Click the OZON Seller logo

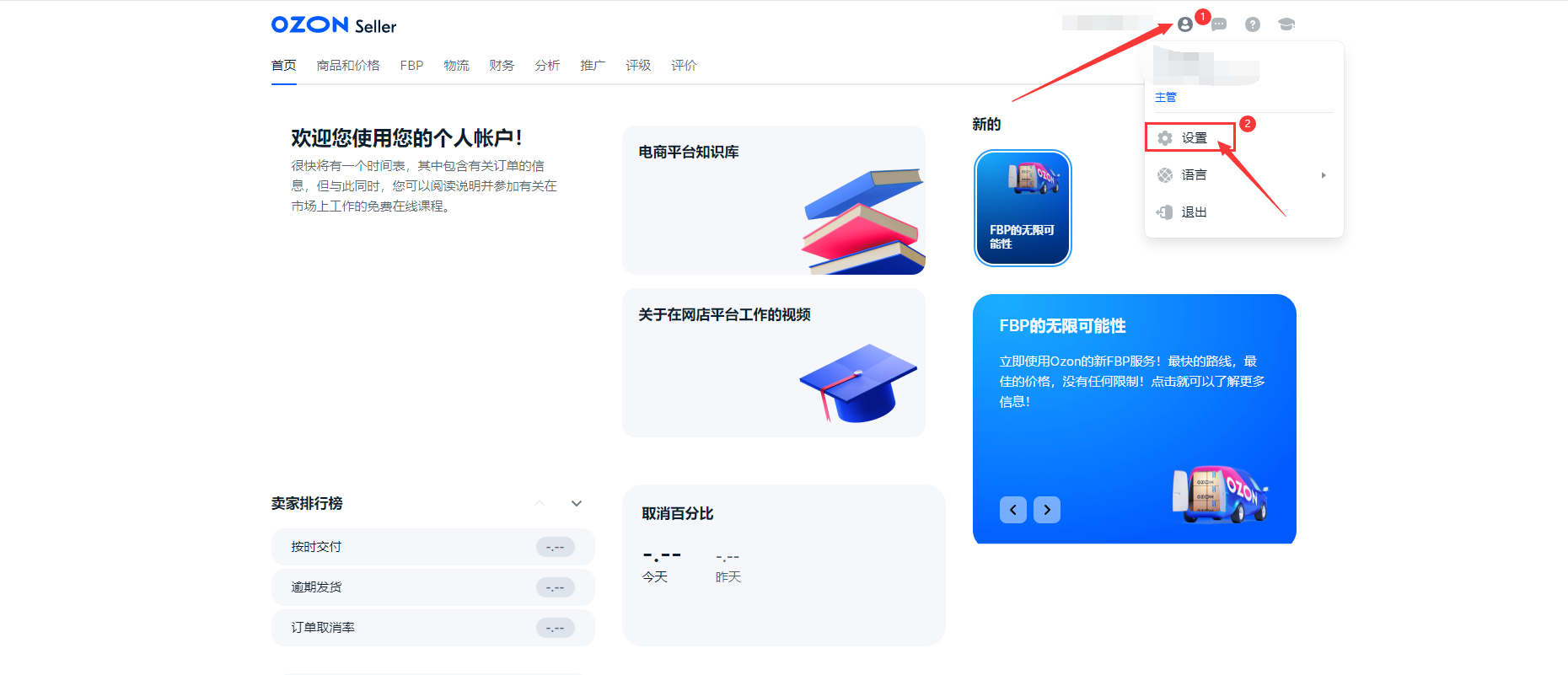(334, 25)
